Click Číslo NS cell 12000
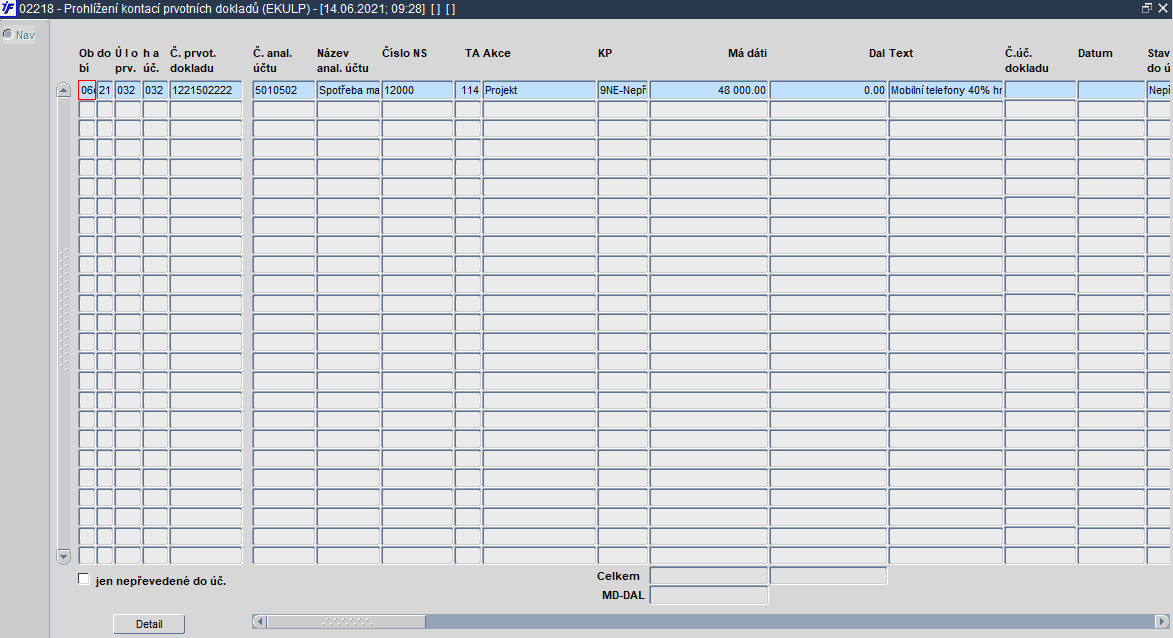1173x638 pixels. (x=417, y=90)
